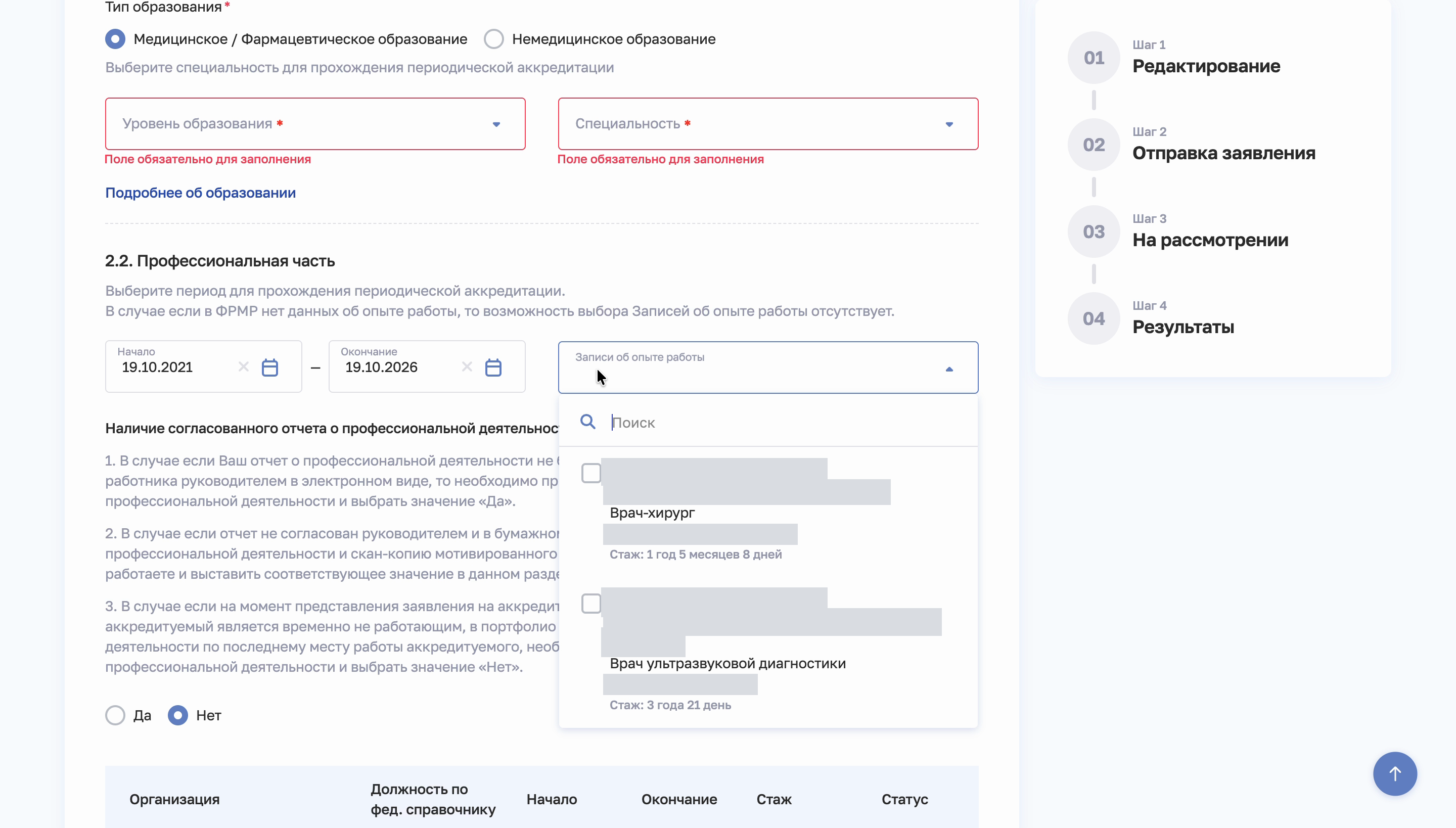The width and height of the screenshot is (1456, 828).
Task: Click step 02 circle indicator
Action: [1094, 145]
